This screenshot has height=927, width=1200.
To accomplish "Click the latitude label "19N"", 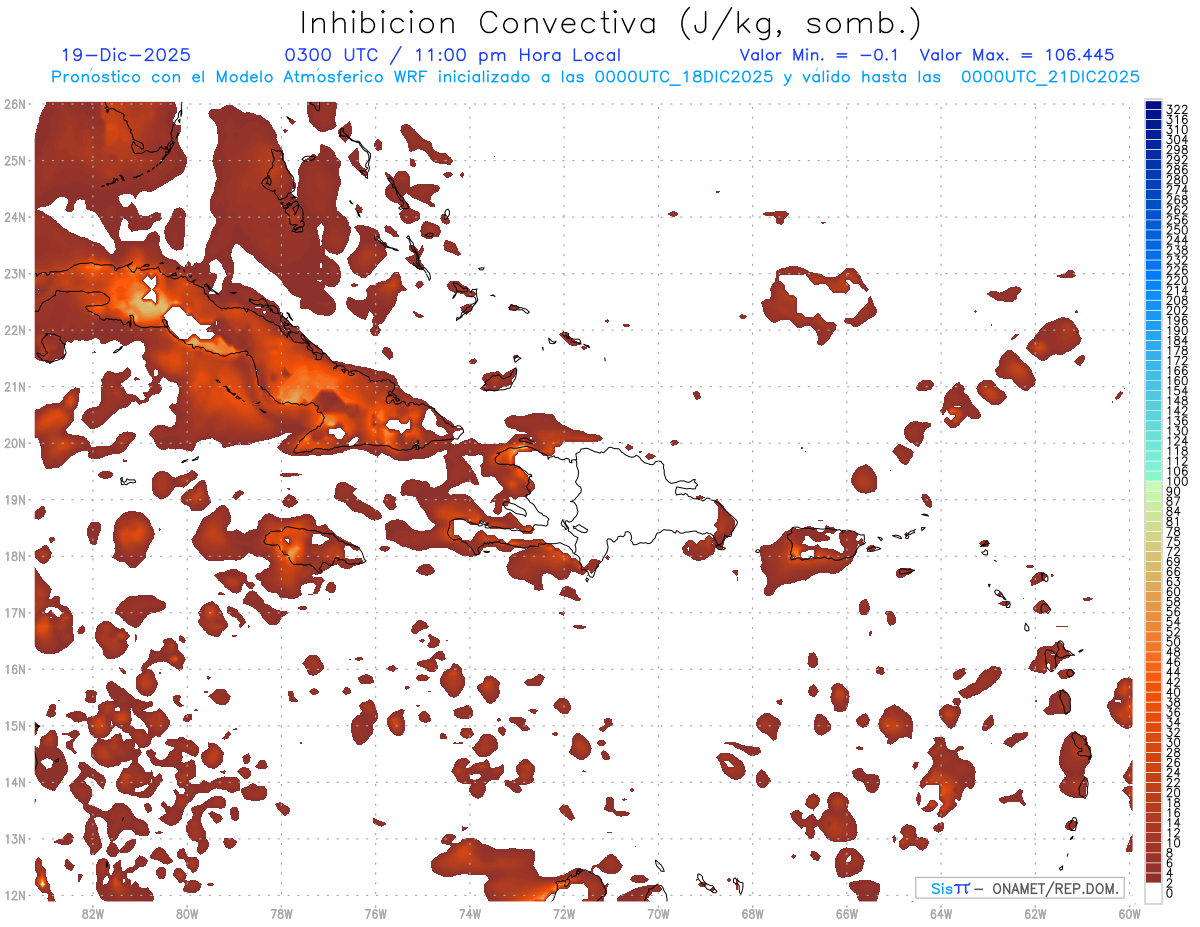I will click(x=14, y=499).
